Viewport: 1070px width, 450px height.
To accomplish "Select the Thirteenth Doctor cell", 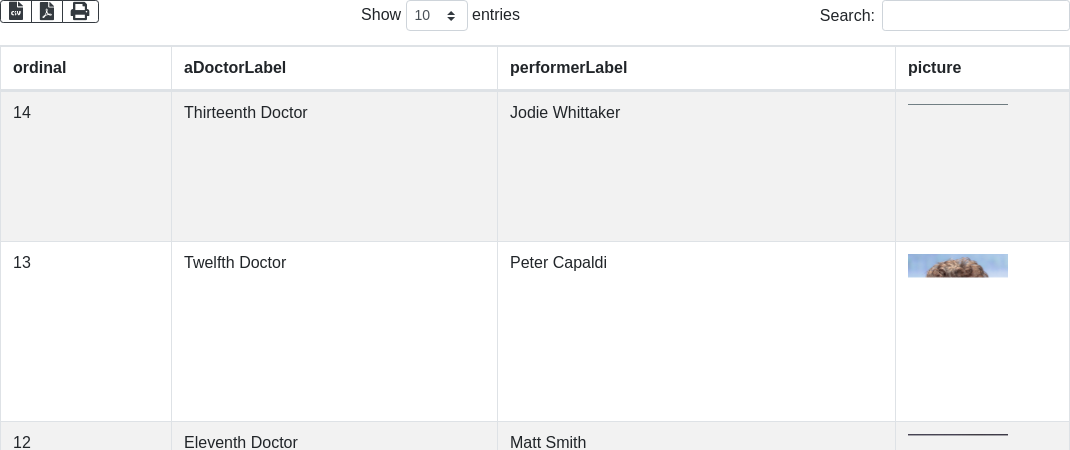I will (246, 113).
